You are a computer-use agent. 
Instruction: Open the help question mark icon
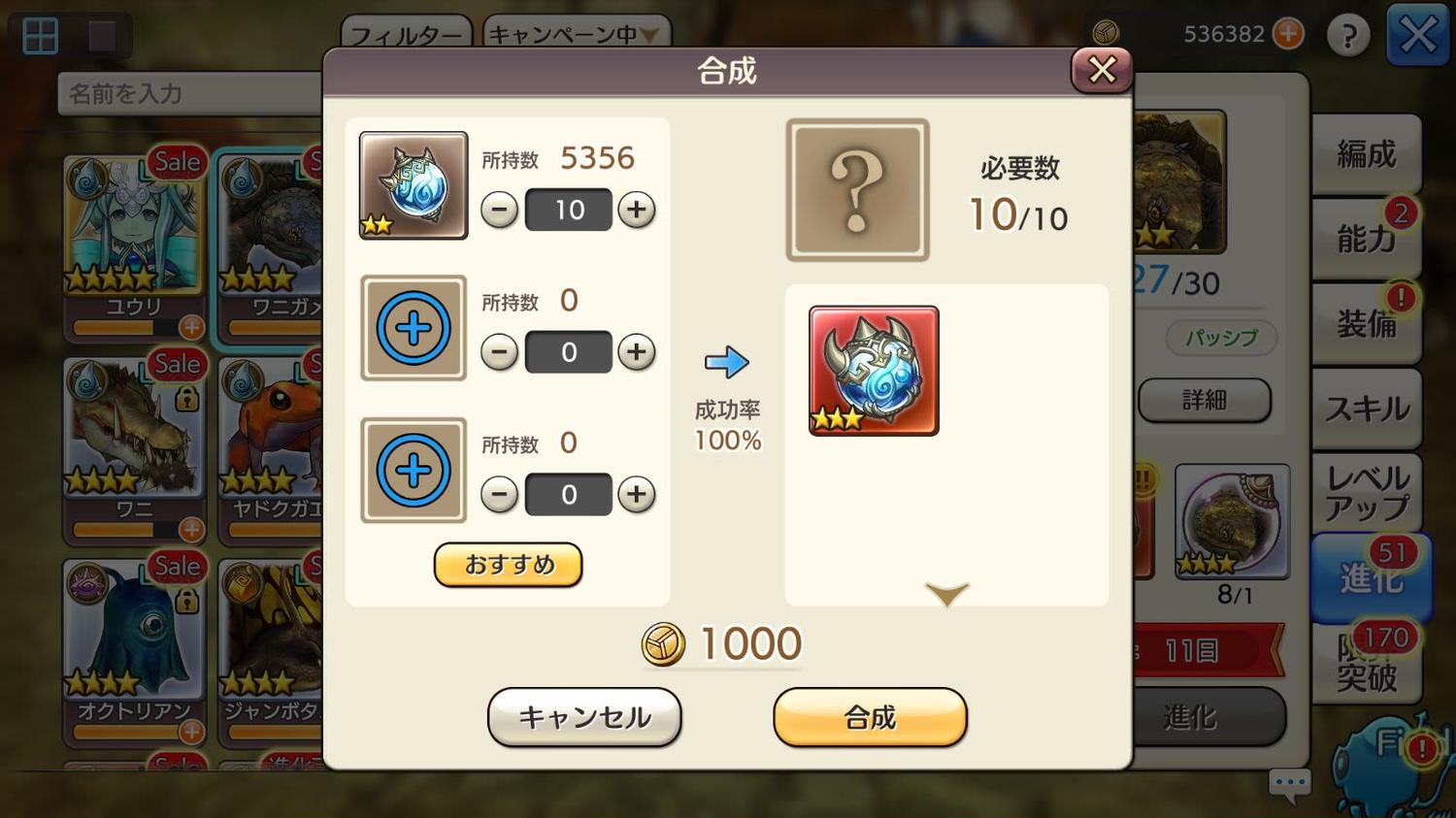pyautogui.click(x=1348, y=36)
